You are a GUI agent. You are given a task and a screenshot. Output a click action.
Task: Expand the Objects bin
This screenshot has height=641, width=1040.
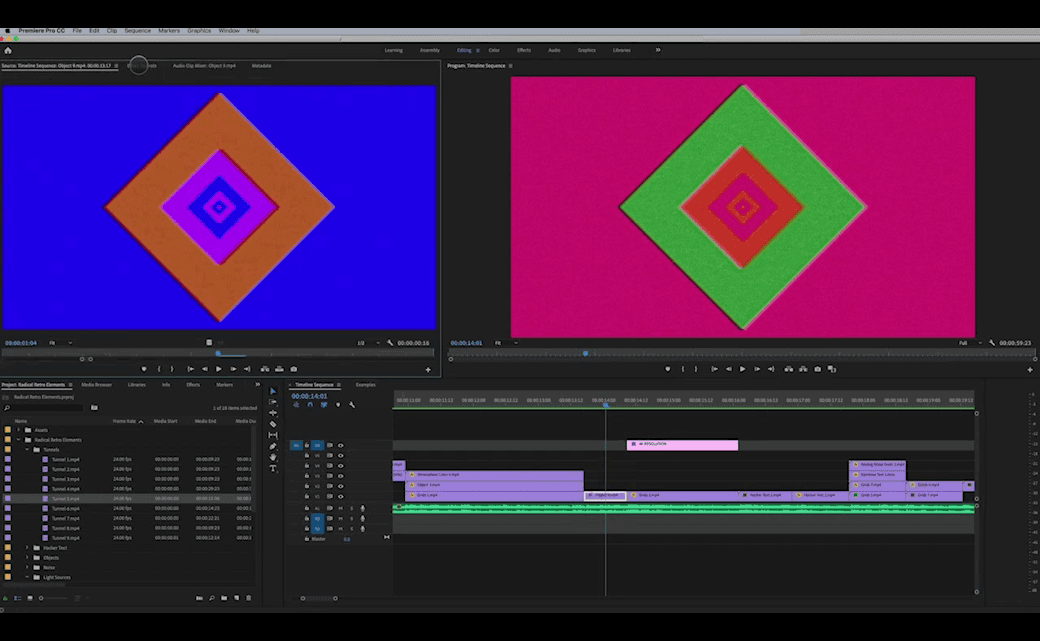pyautogui.click(x=27, y=557)
